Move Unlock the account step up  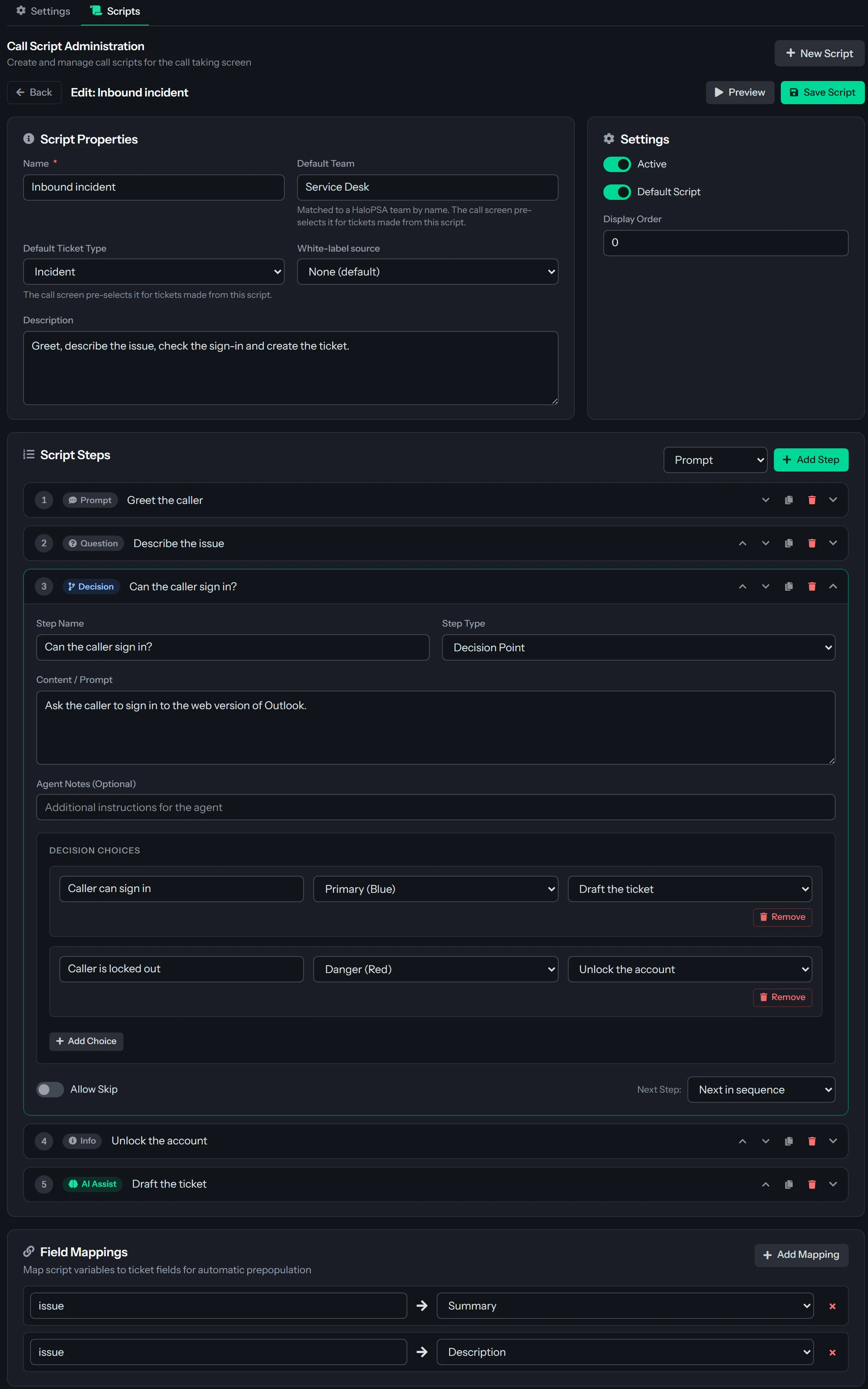[x=742, y=1141]
